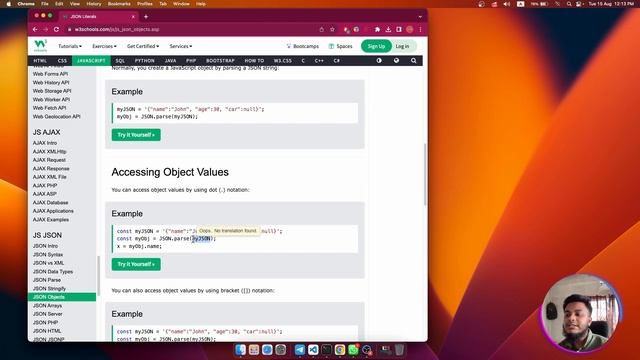Click Try it Yourself under the first example
The width and height of the screenshot is (640, 360).
tap(136, 135)
